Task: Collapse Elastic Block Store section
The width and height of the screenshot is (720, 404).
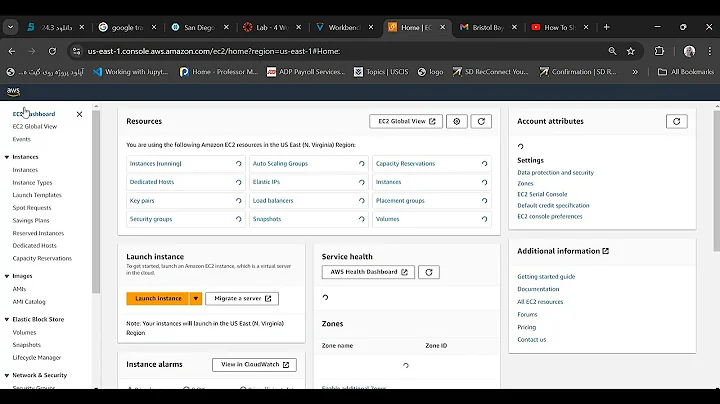Action: coord(6,320)
